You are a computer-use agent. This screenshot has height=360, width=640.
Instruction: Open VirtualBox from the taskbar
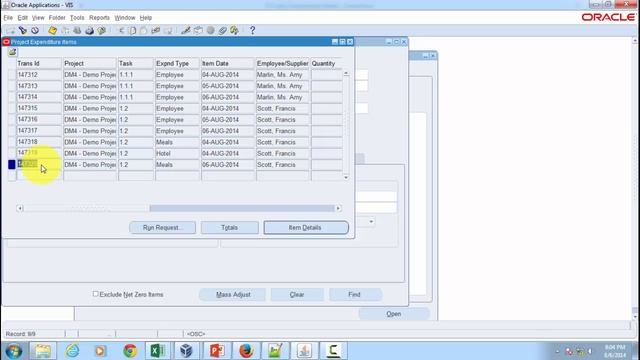pos(187,351)
